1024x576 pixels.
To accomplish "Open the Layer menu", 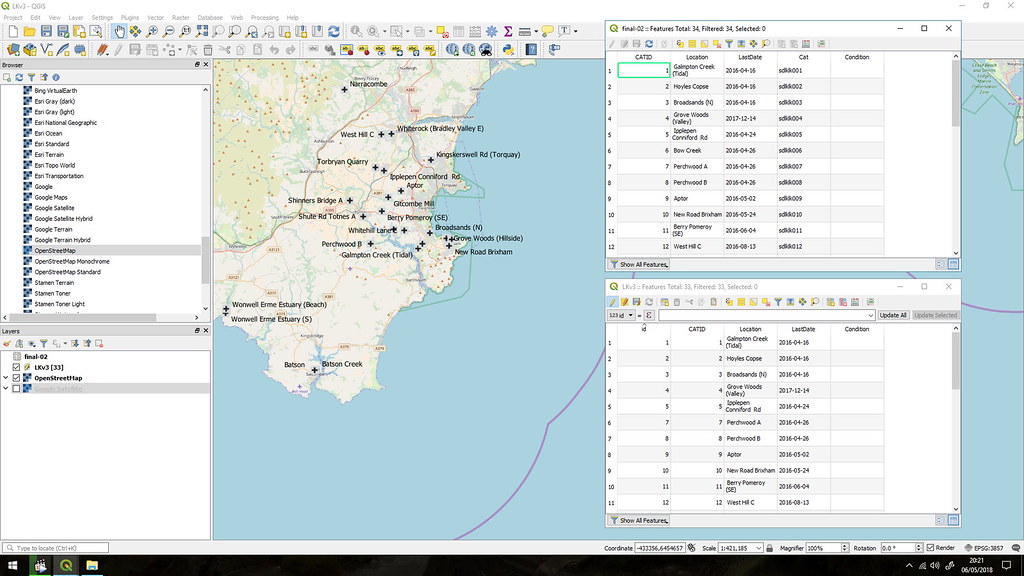I will pos(76,18).
